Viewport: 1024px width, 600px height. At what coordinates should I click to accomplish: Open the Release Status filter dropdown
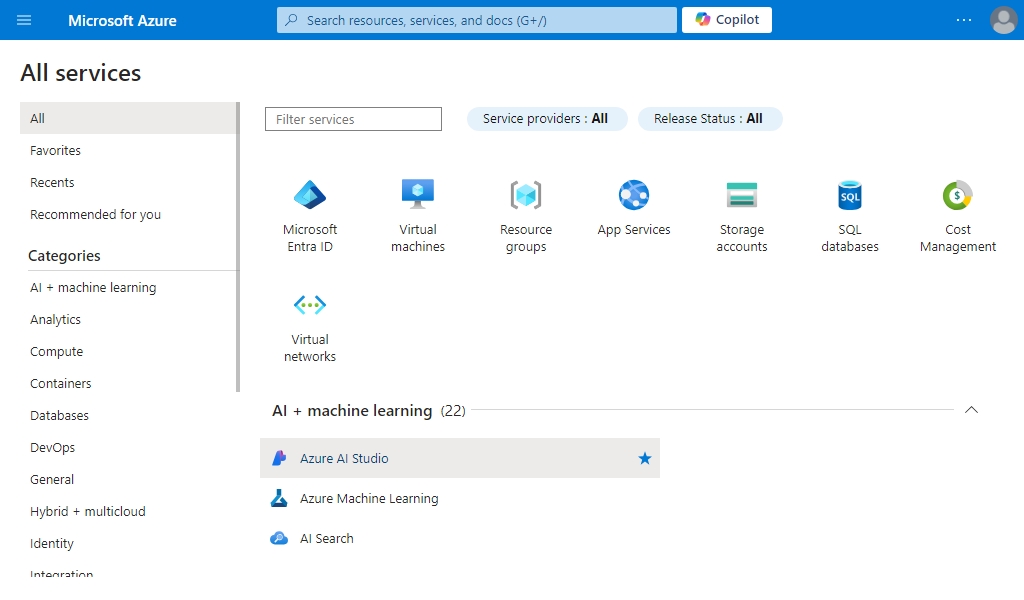[710, 119]
